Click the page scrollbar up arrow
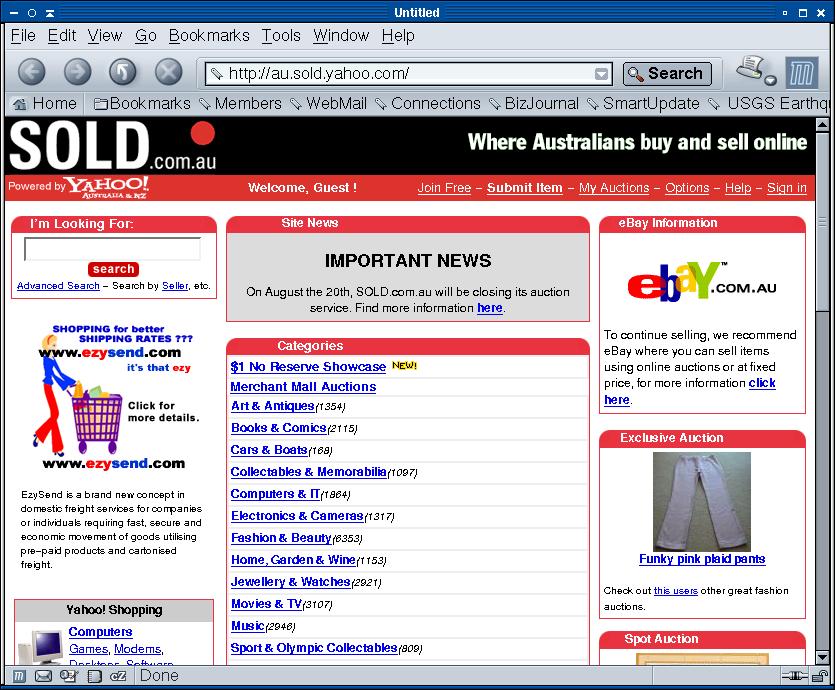This screenshot has width=835, height=690. click(823, 126)
